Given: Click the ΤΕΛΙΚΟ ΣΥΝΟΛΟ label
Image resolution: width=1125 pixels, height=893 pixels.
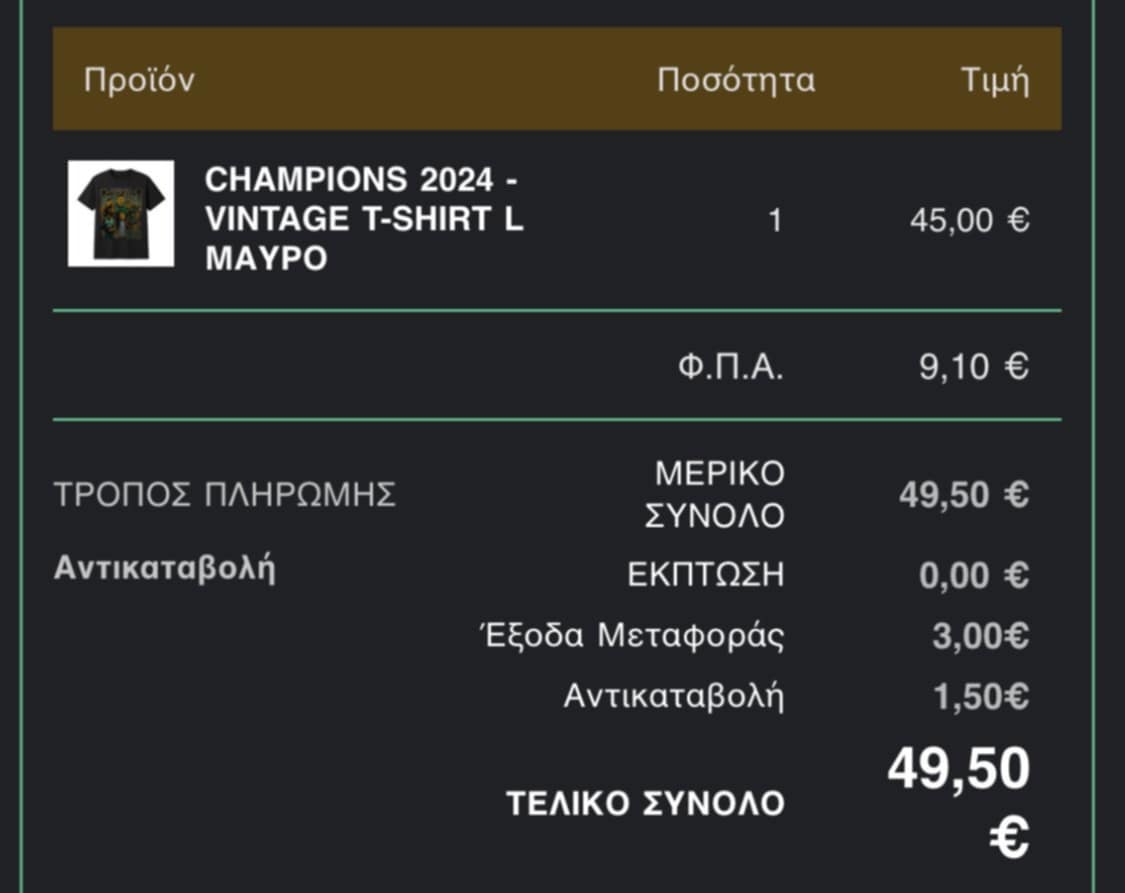Looking at the screenshot, I should point(646,803).
